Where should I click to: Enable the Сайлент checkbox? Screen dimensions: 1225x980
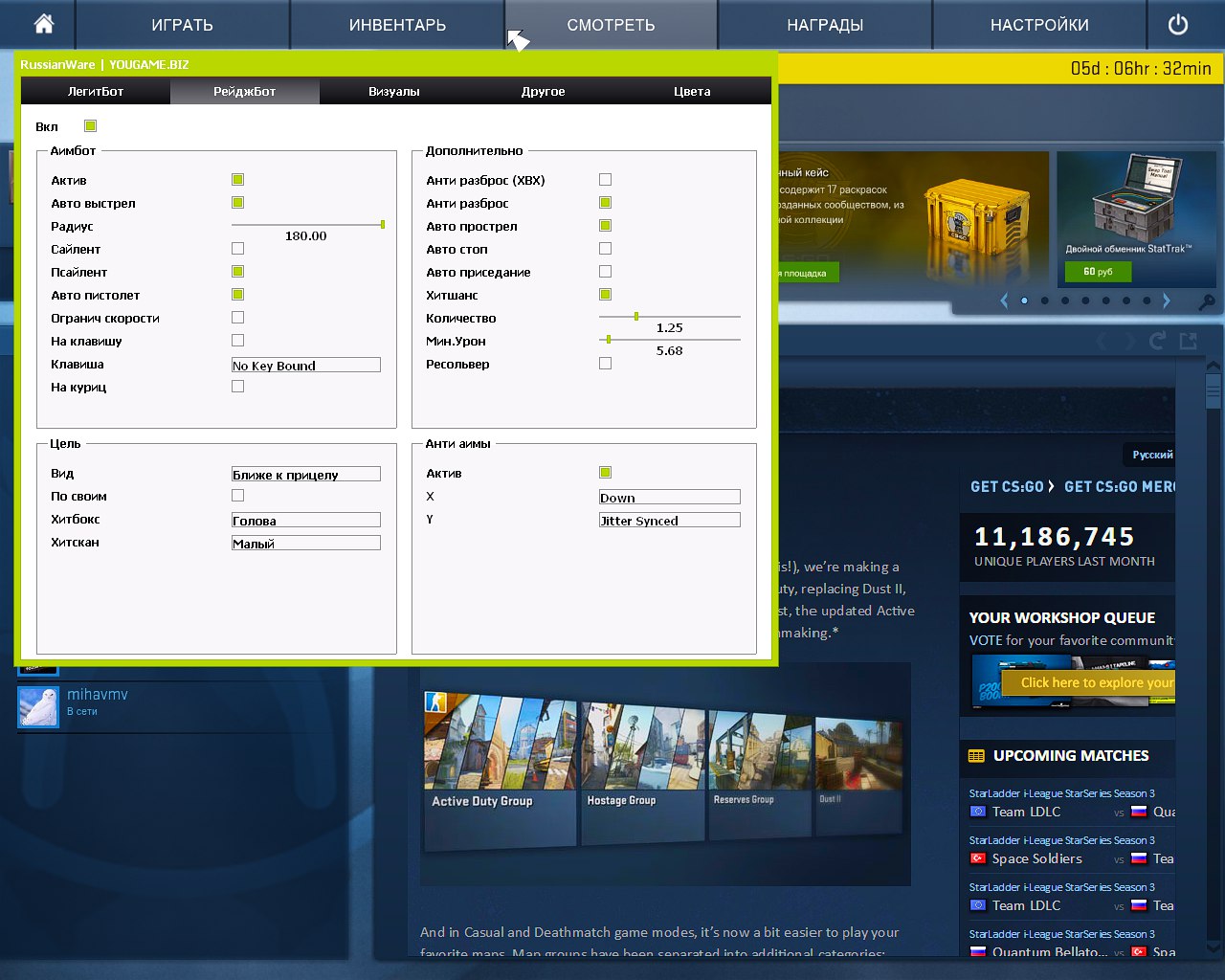point(238,248)
